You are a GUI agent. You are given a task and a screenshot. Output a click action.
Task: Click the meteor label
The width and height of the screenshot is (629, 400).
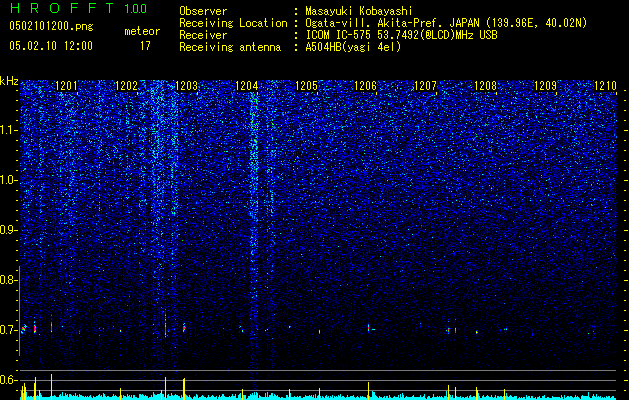[142, 31]
